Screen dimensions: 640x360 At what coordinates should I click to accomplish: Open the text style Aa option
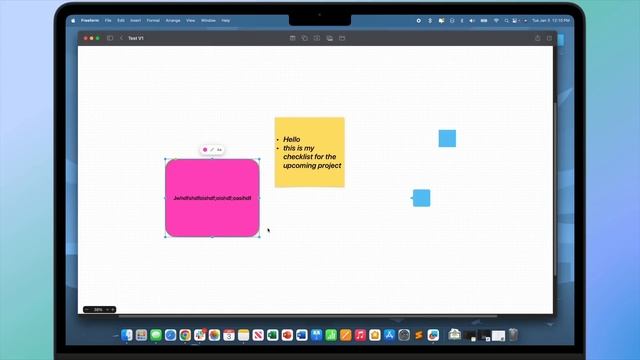pyautogui.click(x=219, y=150)
